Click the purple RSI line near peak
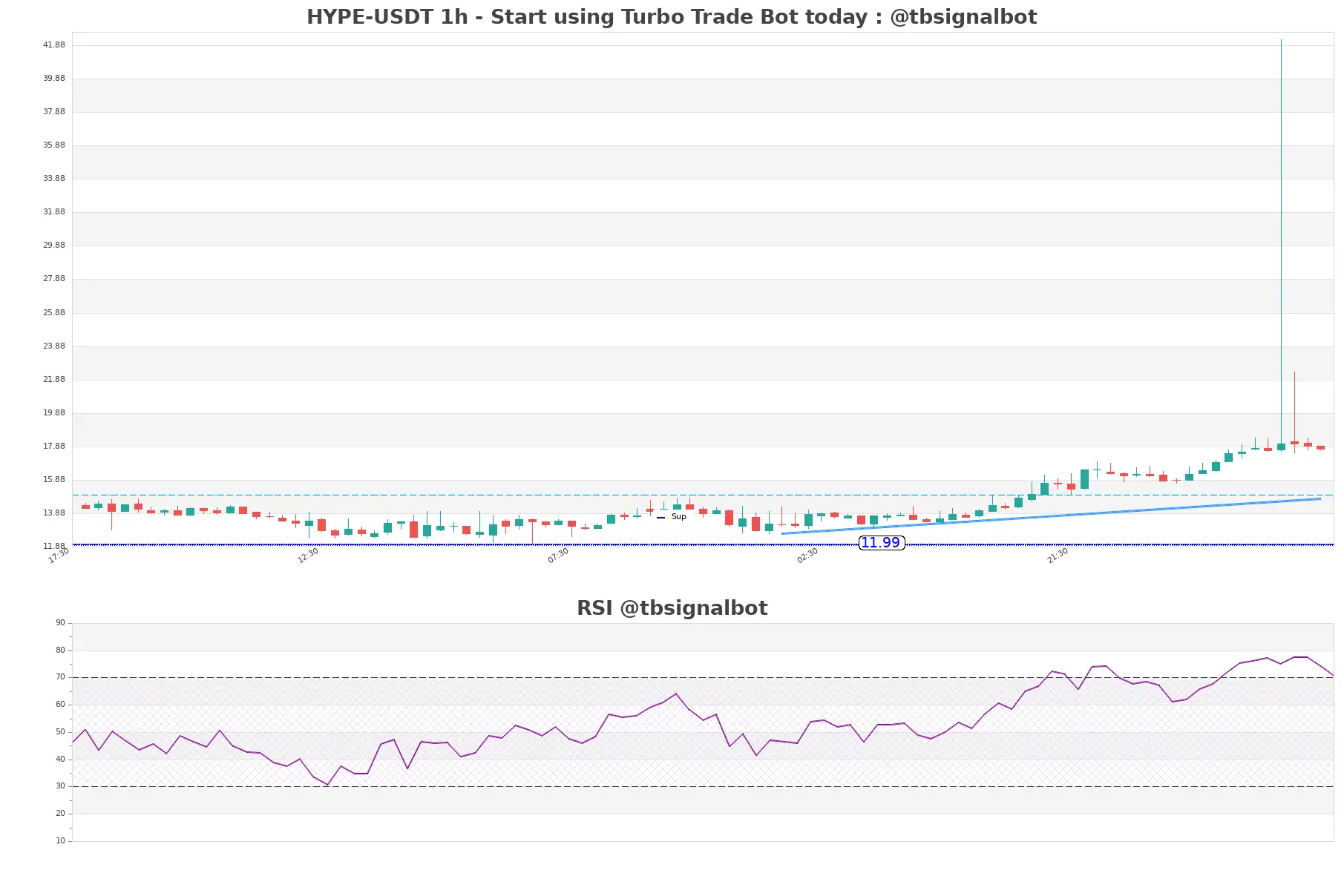Image resolution: width=1344 pixels, height=896 pixels. [x=1300, y=657]
